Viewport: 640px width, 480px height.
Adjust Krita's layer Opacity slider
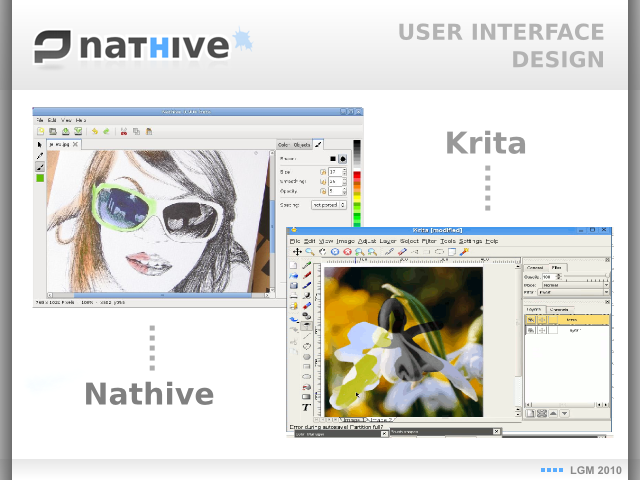click(587, 277)
